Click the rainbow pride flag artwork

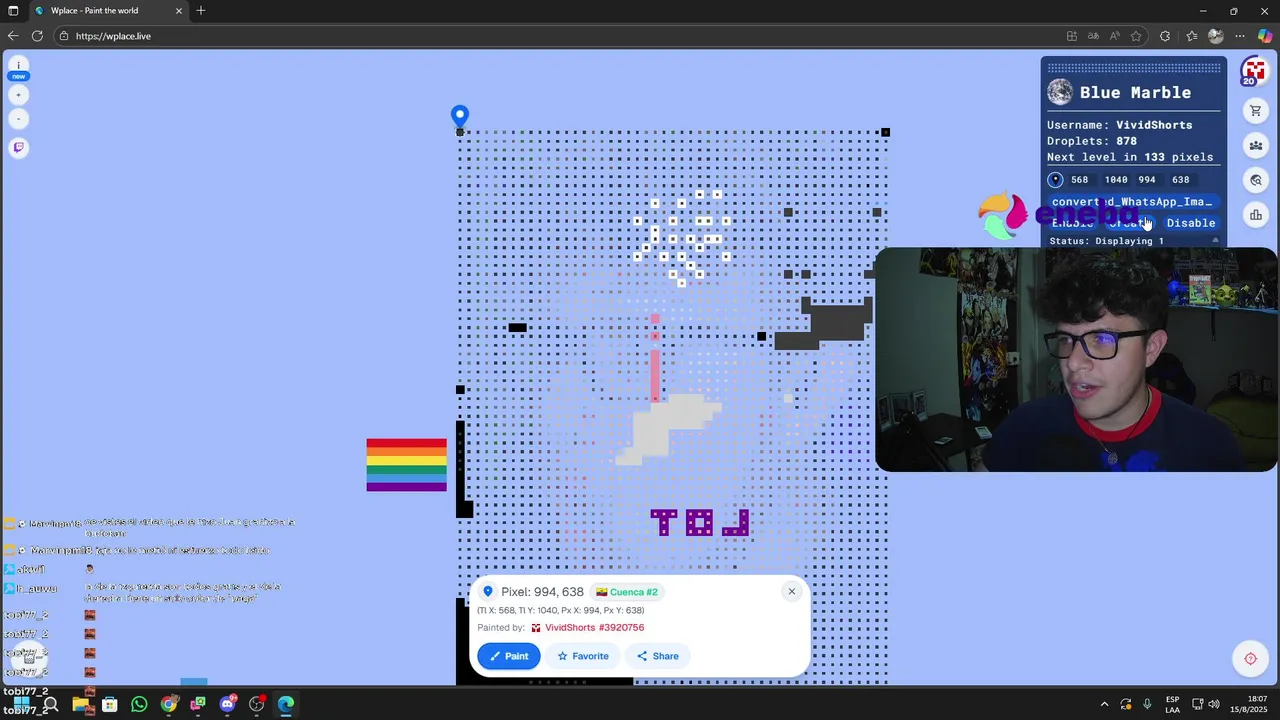pos(406,465)
